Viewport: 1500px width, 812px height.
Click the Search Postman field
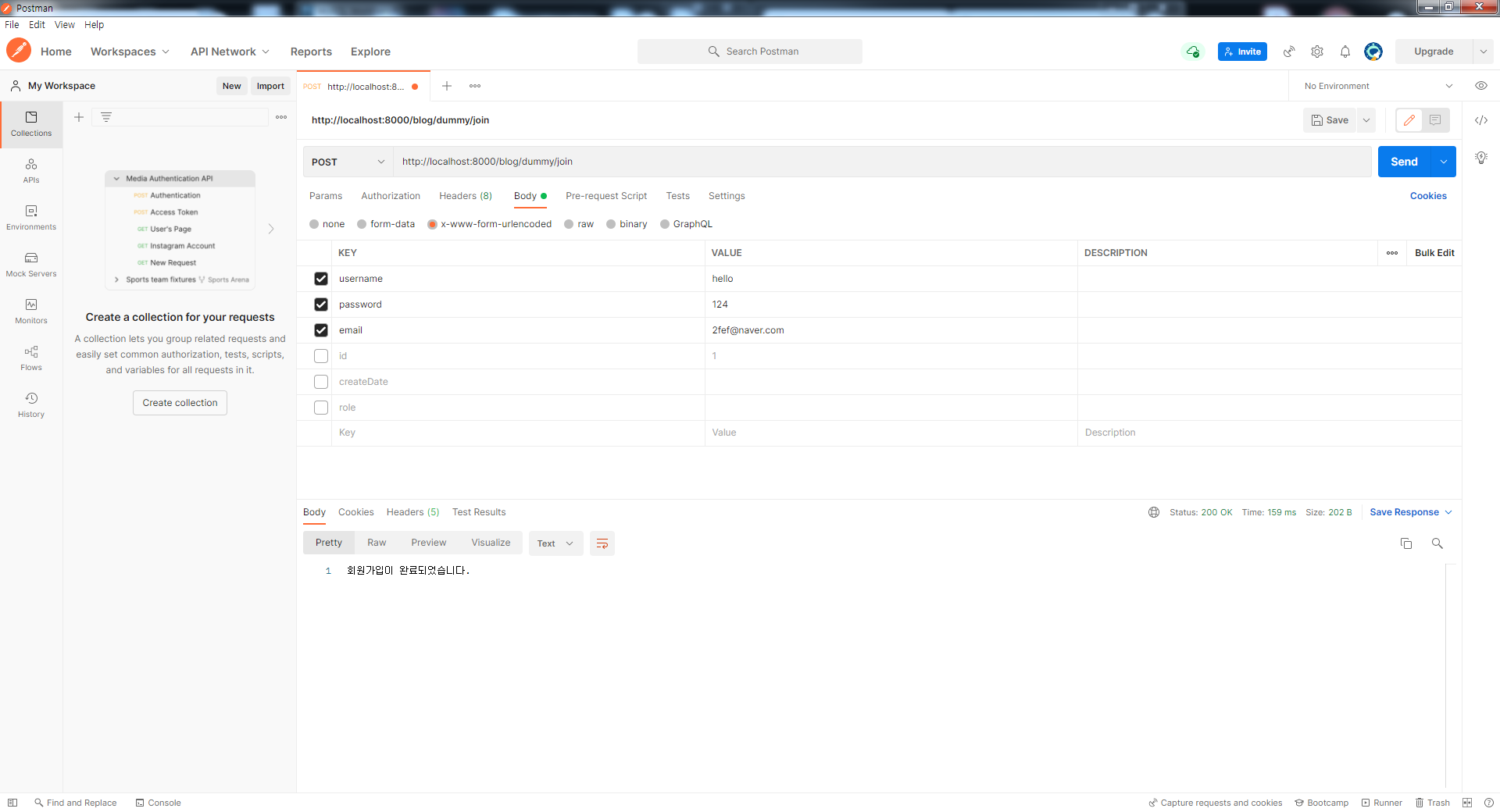pyautogui.click(x=750, y=52)
